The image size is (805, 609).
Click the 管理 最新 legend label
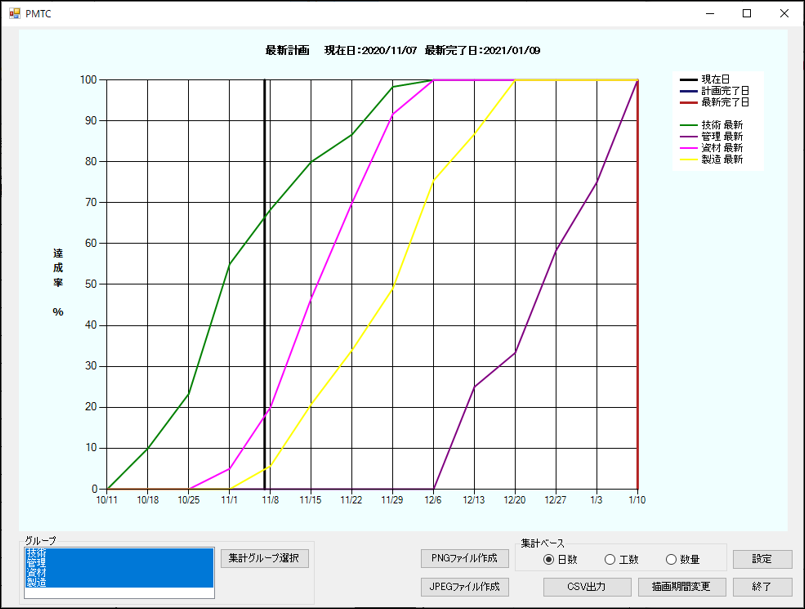(x=722, y=137)
